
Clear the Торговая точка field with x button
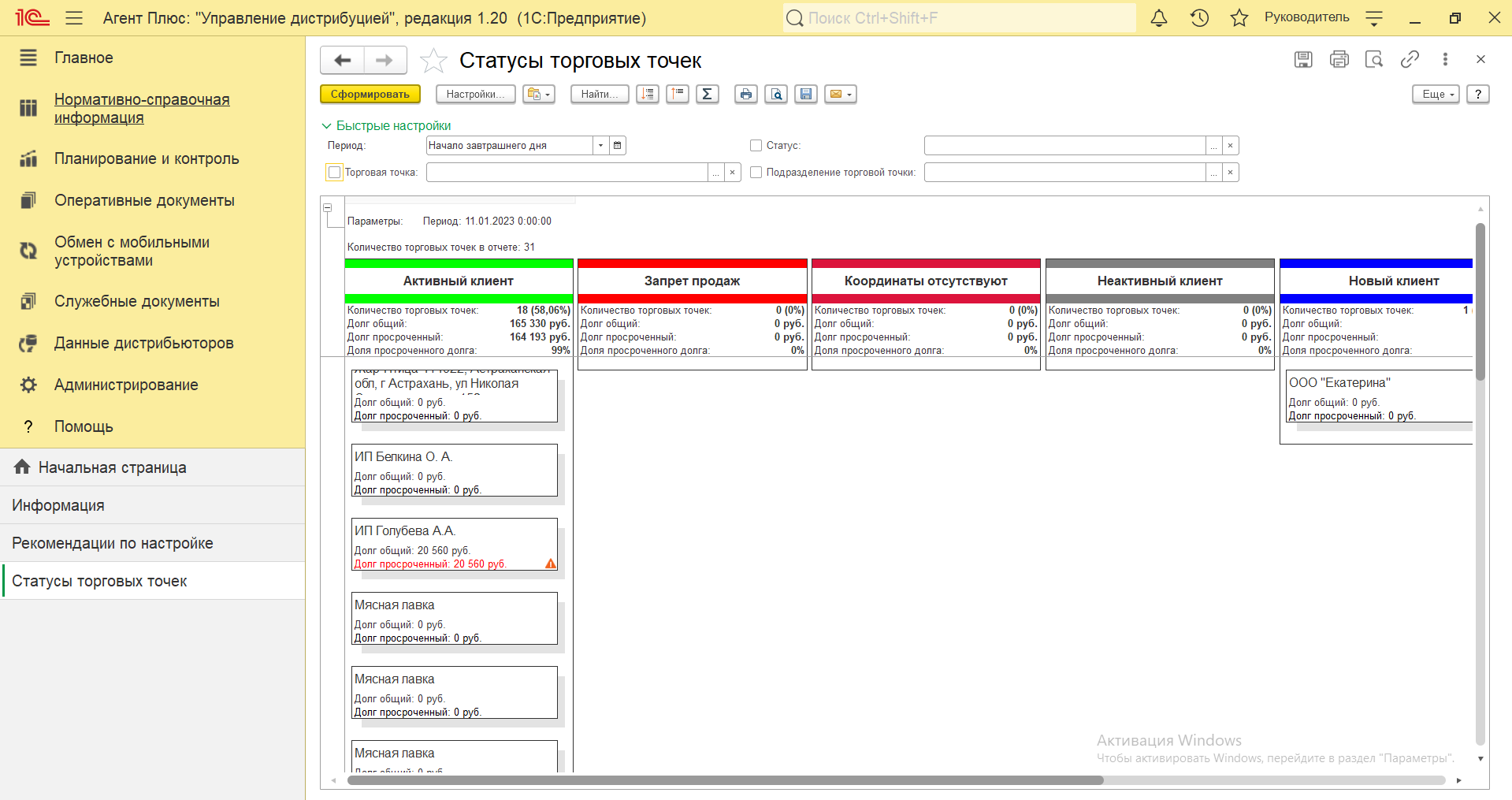tap(733, 172)
